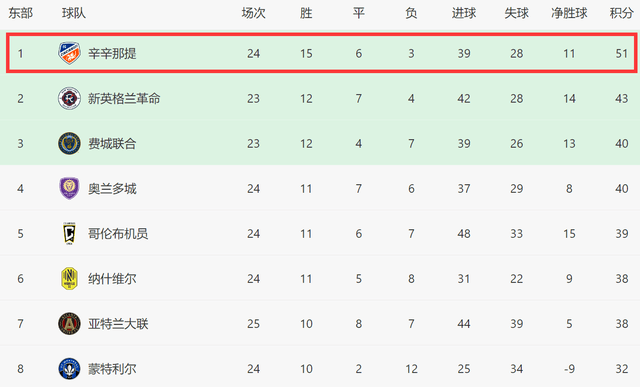Select the 亚特兰大联 team name
Image resolution: width=640 pixels, height=387 pixels.
[x=118, y=324]
